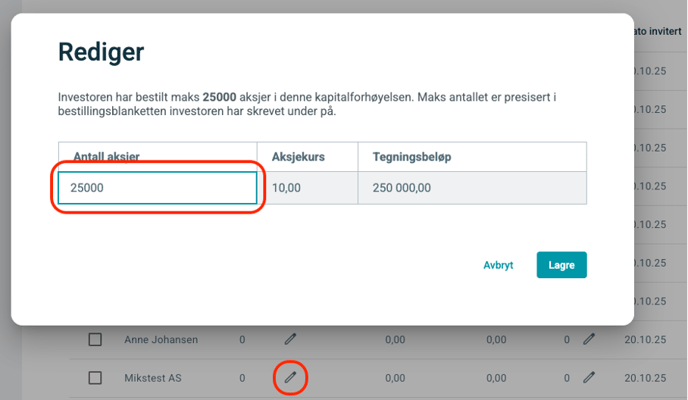Viewport: 688px width, 400px height.
Task: Tick the Anne Johansen row checkbox
Action: [95, 340]
